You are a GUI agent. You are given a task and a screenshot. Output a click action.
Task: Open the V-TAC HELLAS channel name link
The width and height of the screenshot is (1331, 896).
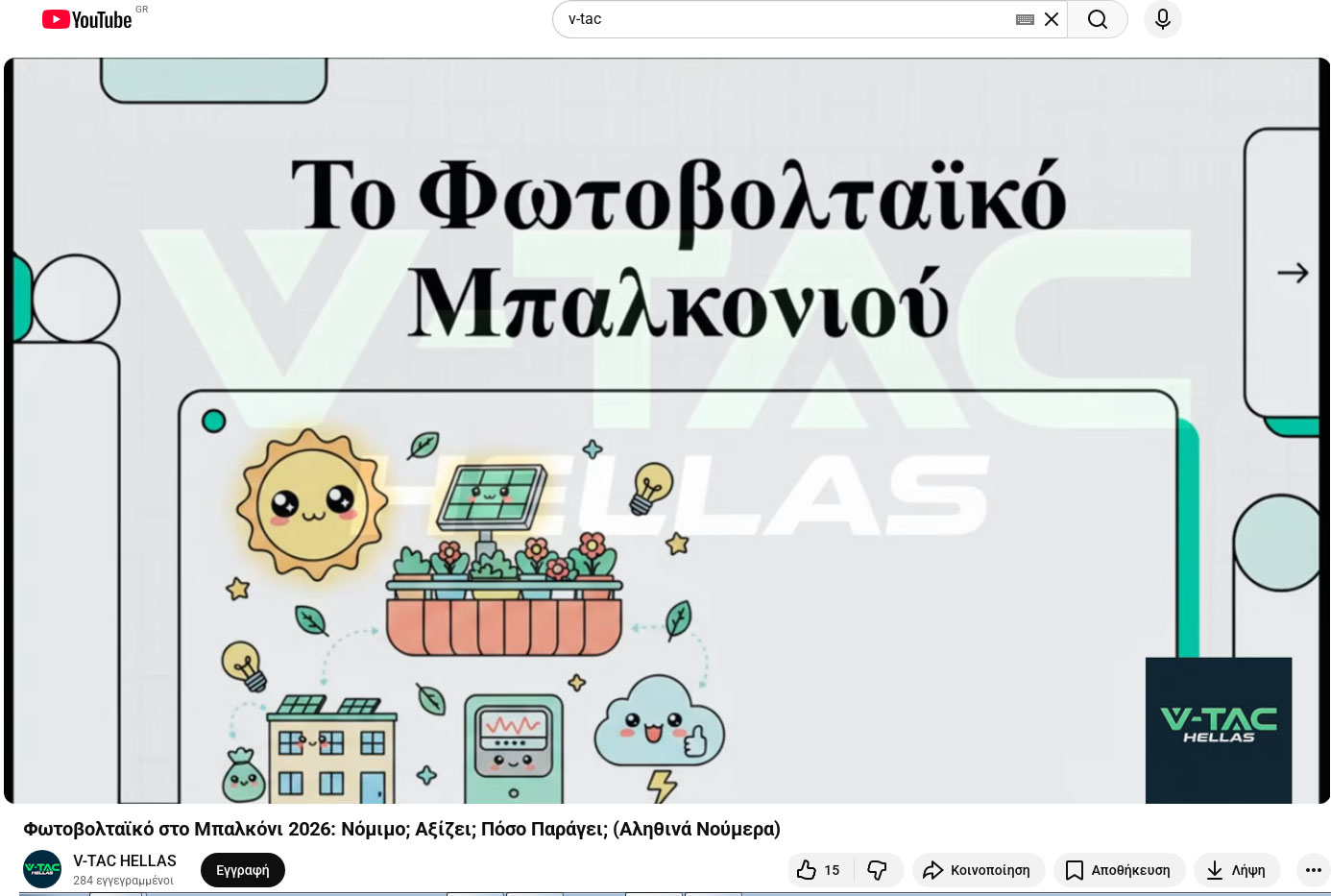tap(125, 860)
